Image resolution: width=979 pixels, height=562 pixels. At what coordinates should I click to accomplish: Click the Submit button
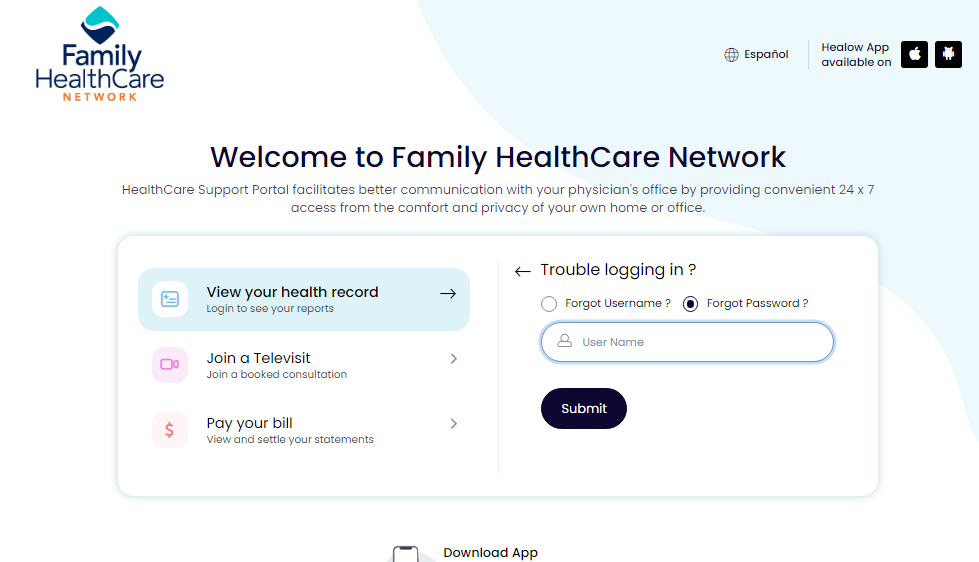coord(584,408)
